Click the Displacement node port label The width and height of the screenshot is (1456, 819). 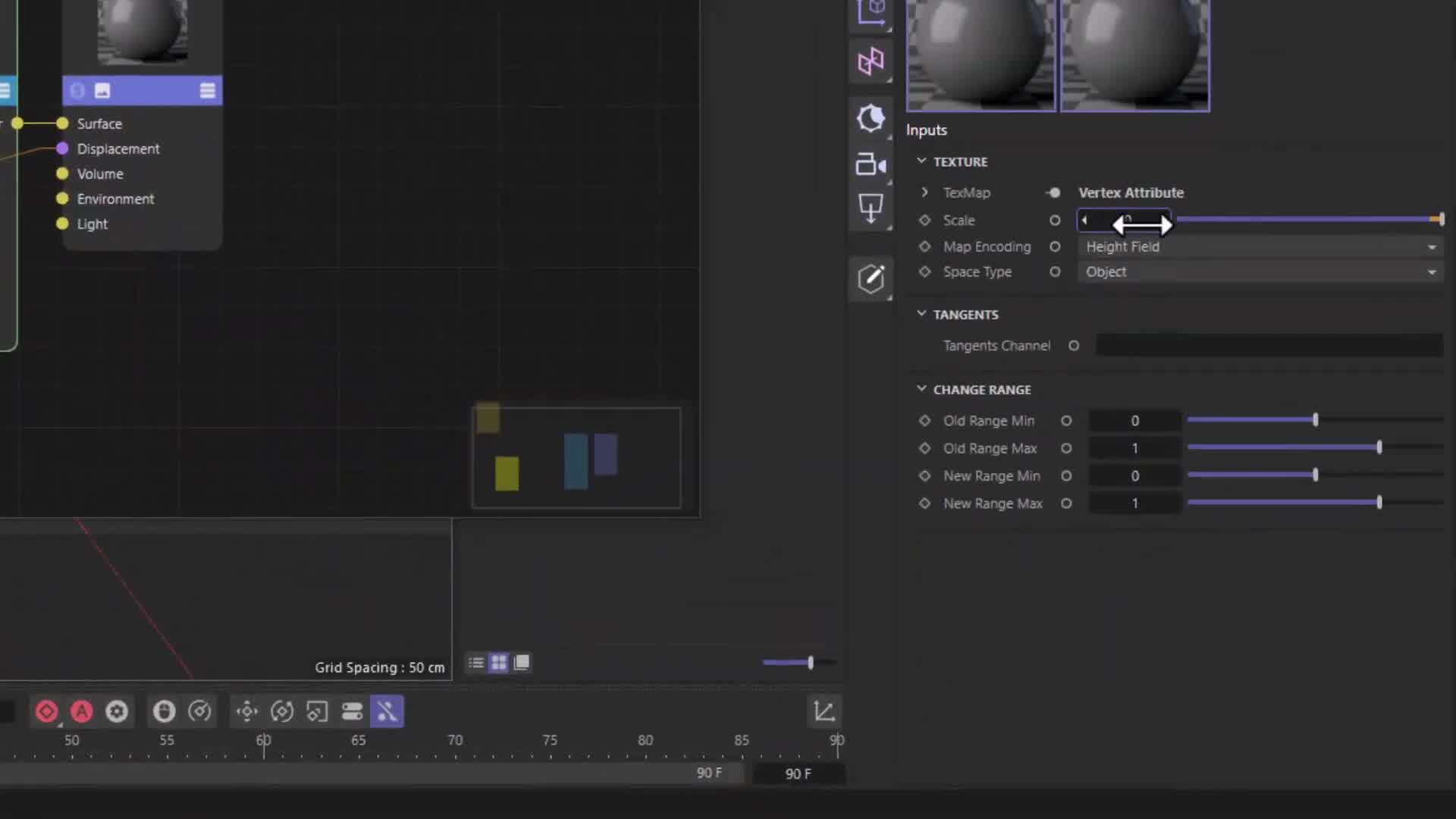click(x=118, y=149)
